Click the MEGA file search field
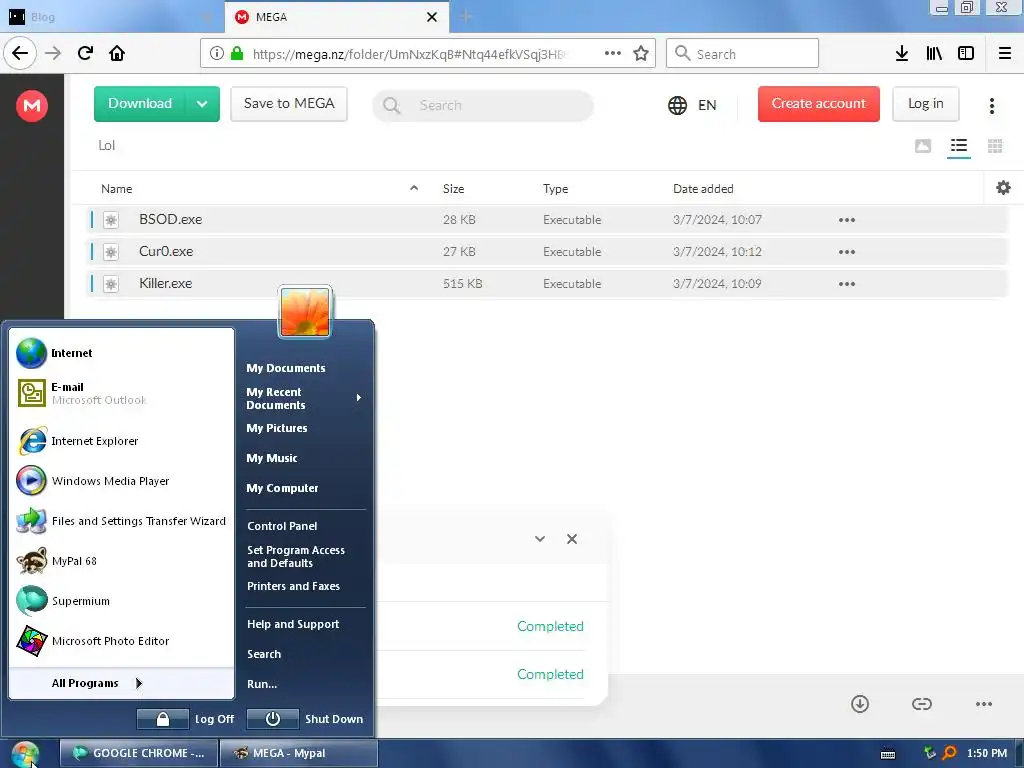Screen dimensions: 1024x768 [x=483, y=105]
